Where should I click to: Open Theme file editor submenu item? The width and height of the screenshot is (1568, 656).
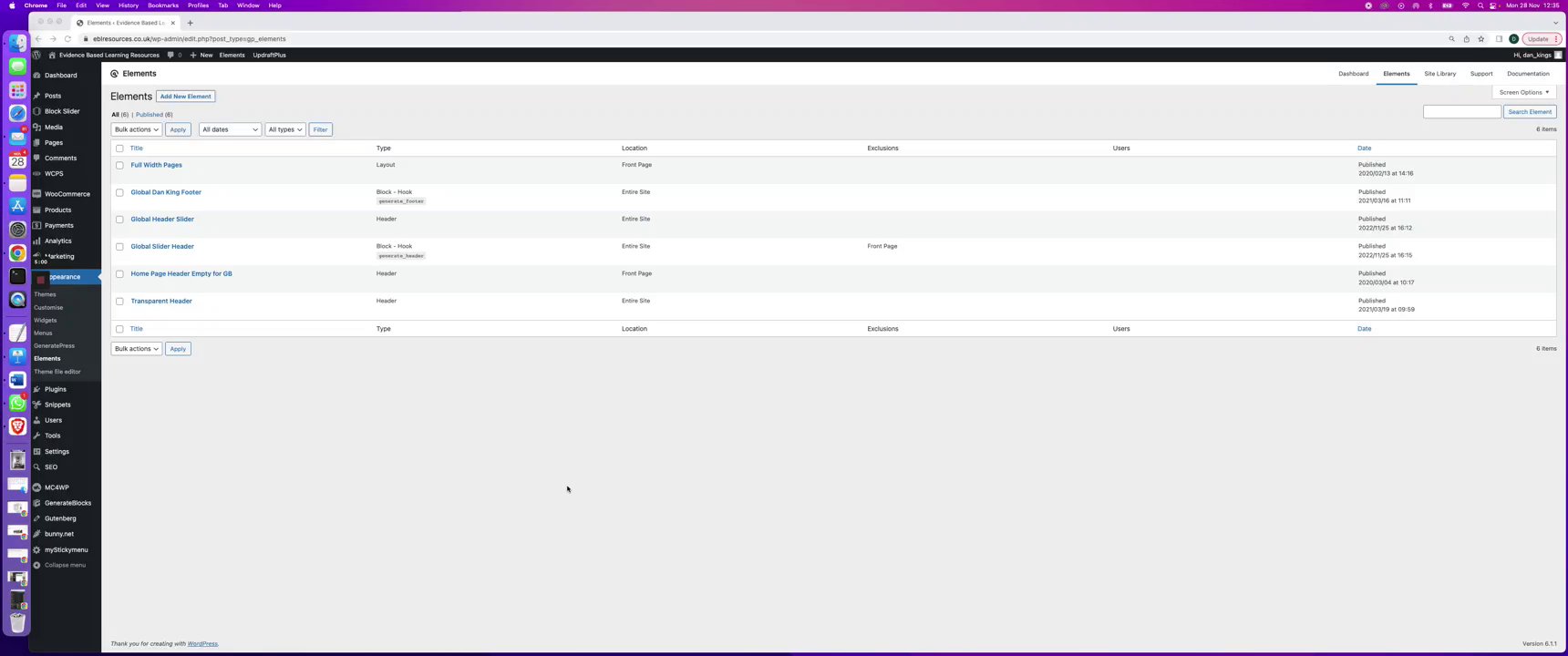pos(57,372)
